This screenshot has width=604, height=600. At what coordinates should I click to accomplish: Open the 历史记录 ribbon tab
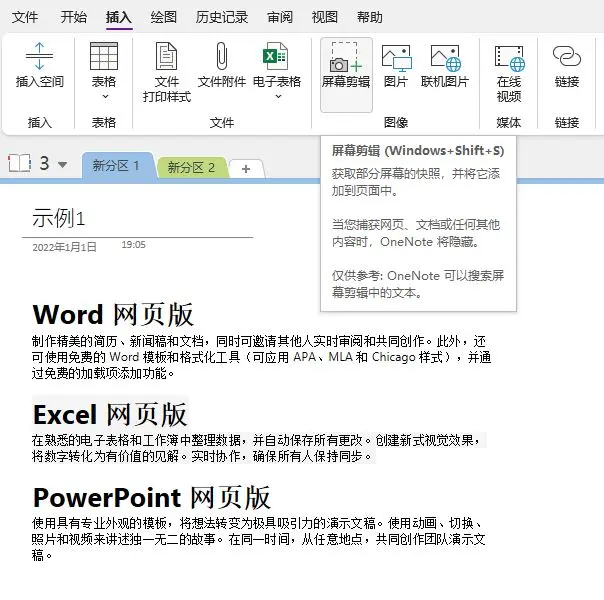221,17
